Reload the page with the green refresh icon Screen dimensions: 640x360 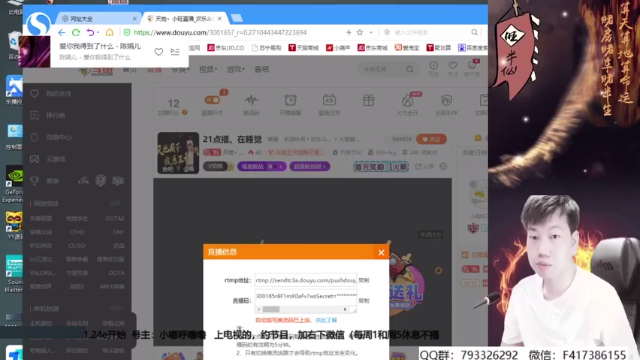coord(76,32)
